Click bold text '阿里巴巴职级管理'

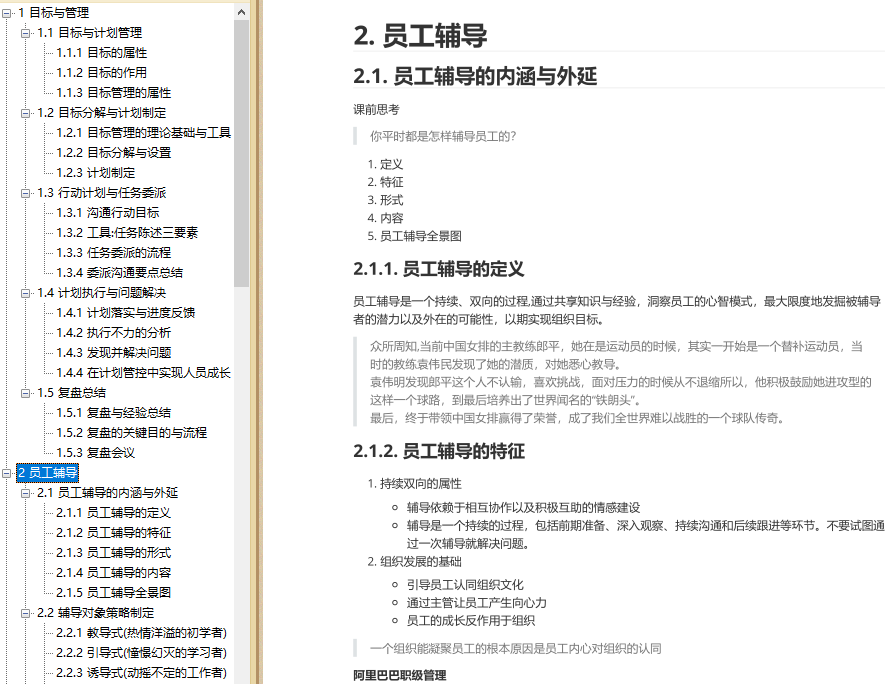coord(400,675)
